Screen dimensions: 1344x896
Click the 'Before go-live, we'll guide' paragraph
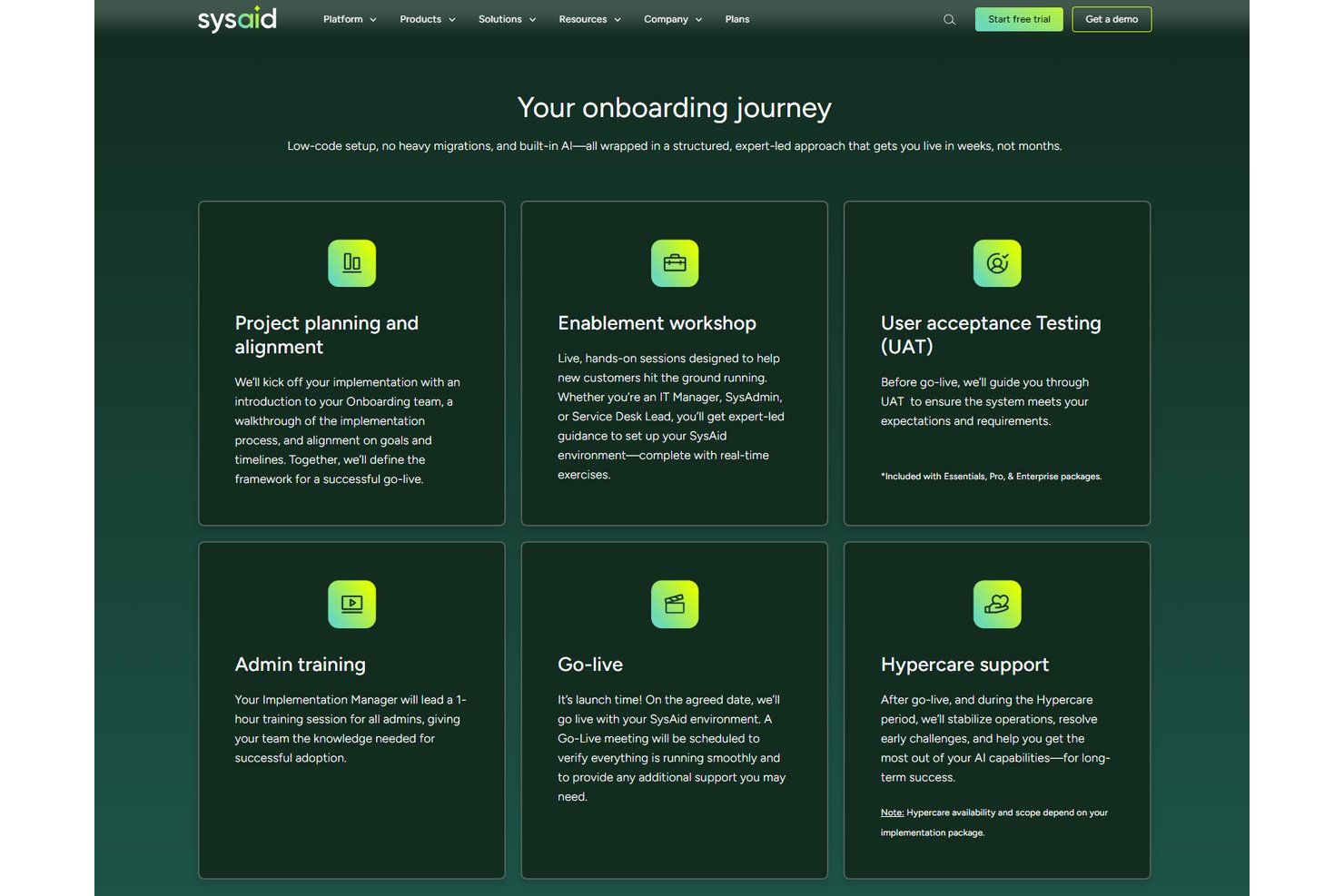(x=984, y=401)
